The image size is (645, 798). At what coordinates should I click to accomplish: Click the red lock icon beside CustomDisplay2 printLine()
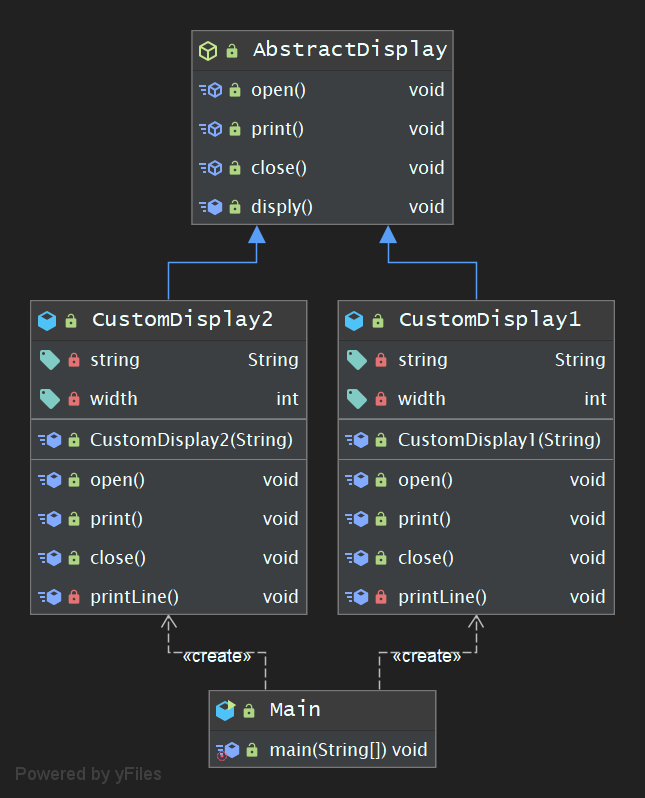click(x=73, y=597)
